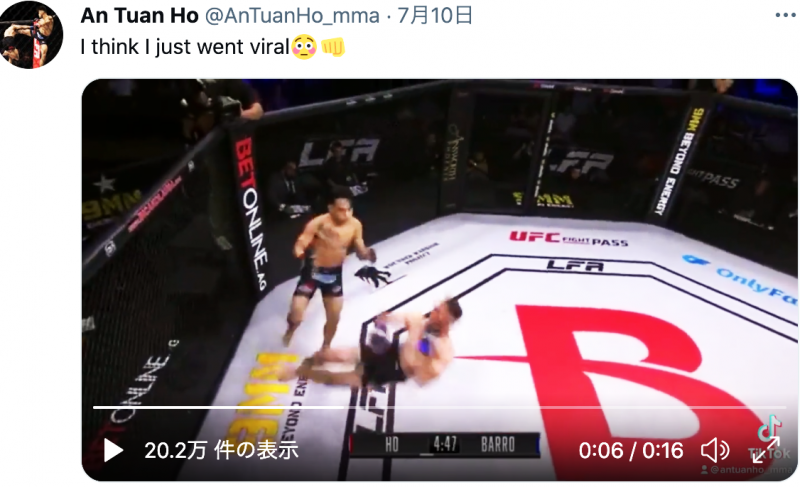800x487 pixels.
Task: Click the video frame showing the fighters
Action: pyautogui.click(x=439, y=255)
